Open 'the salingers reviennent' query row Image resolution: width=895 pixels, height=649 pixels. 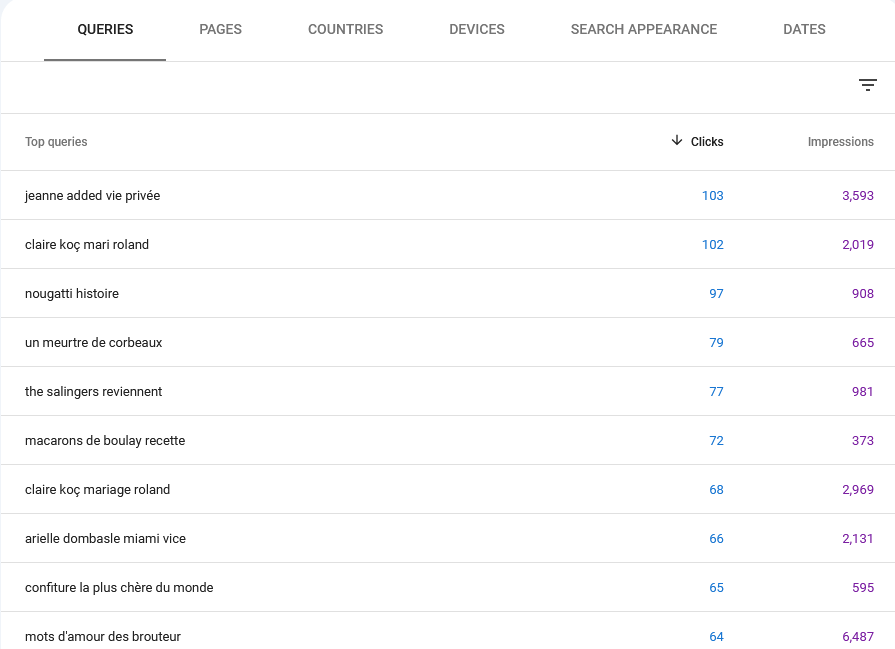click(93, 391)
